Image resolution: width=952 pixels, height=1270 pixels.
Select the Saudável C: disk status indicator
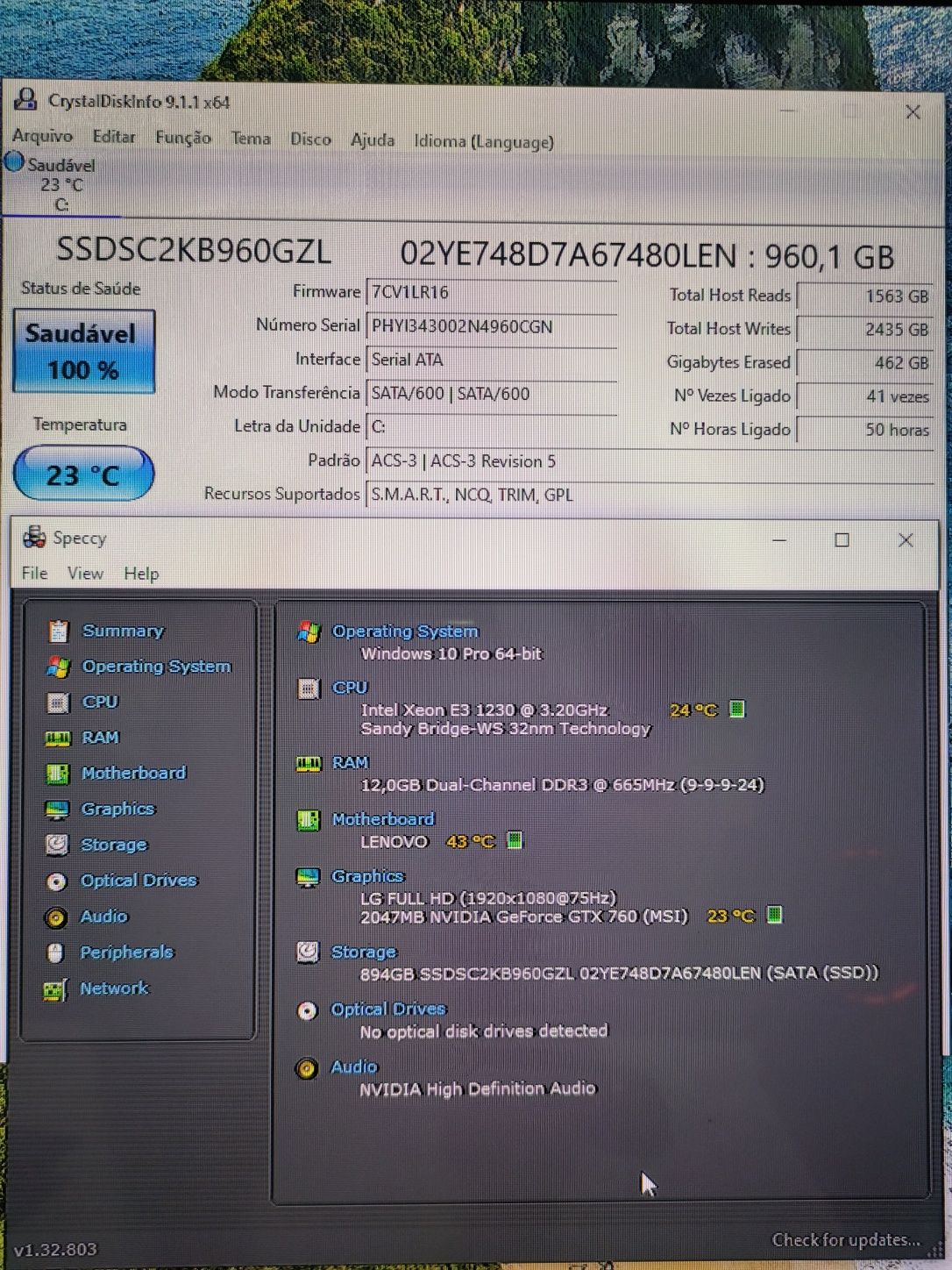point(51,184)
